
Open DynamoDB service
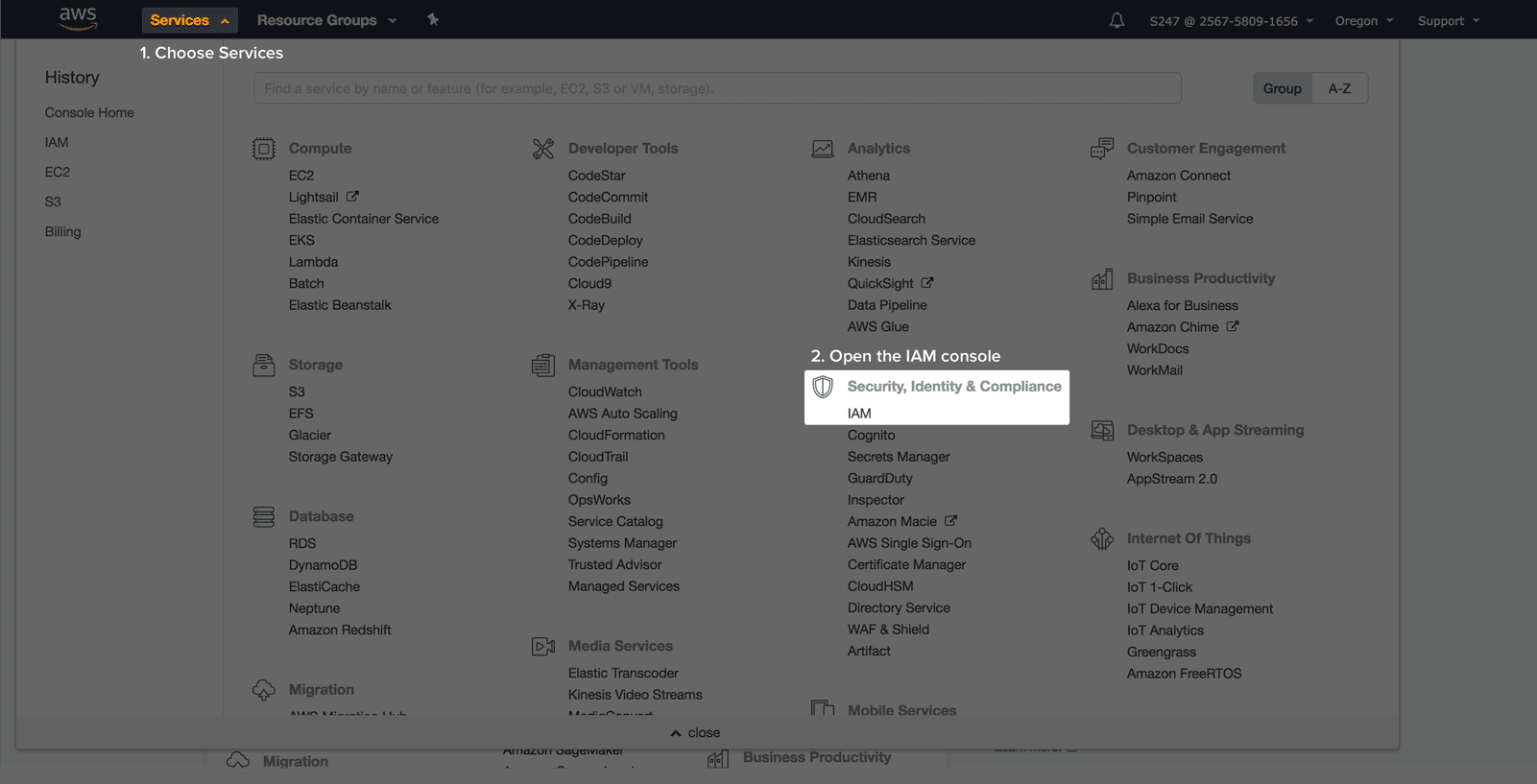(x=323, y=565)
